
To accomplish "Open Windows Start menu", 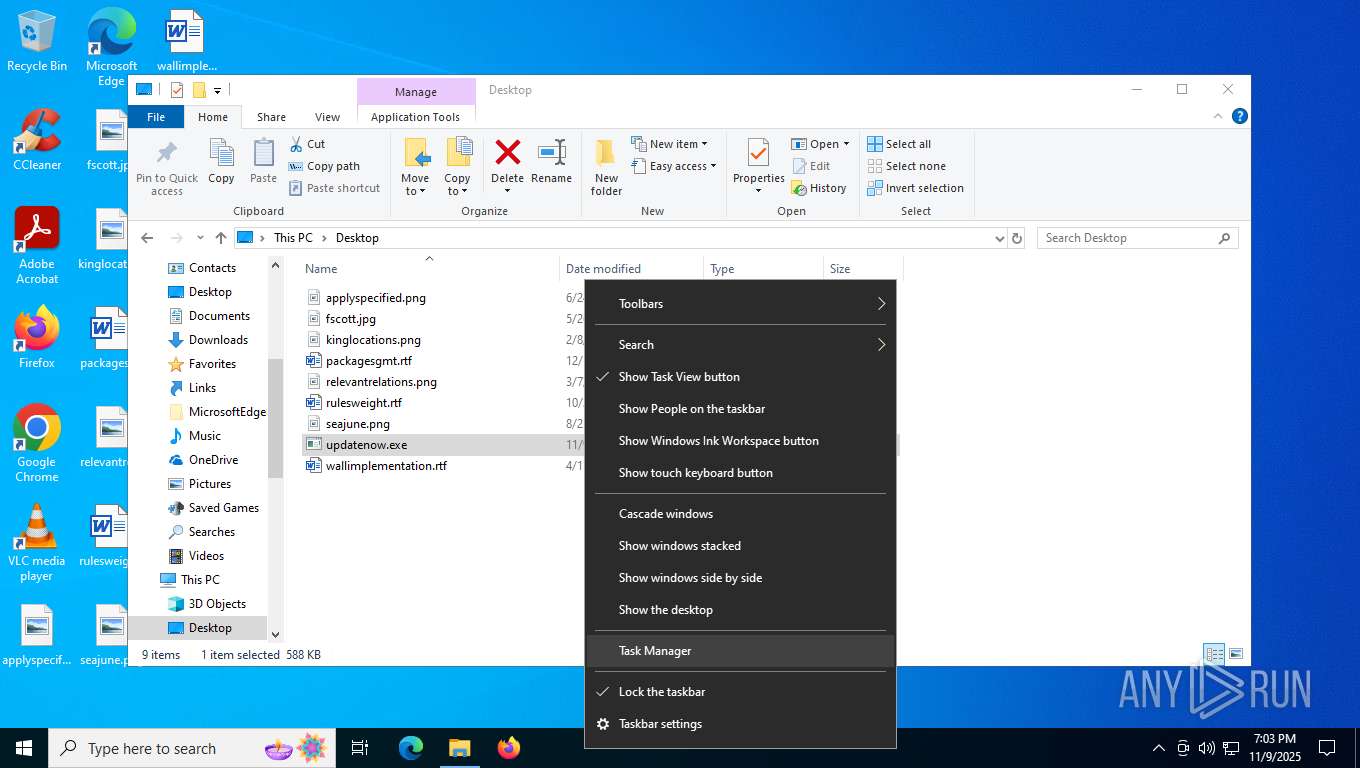I will (24, 748).
